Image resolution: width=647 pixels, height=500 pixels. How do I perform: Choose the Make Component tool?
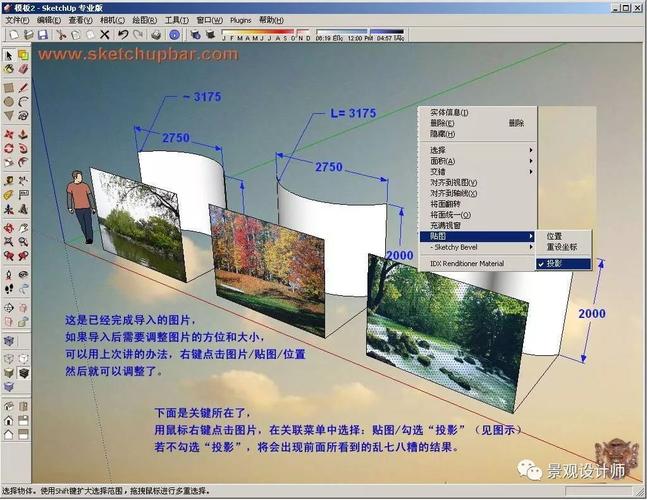23,55
